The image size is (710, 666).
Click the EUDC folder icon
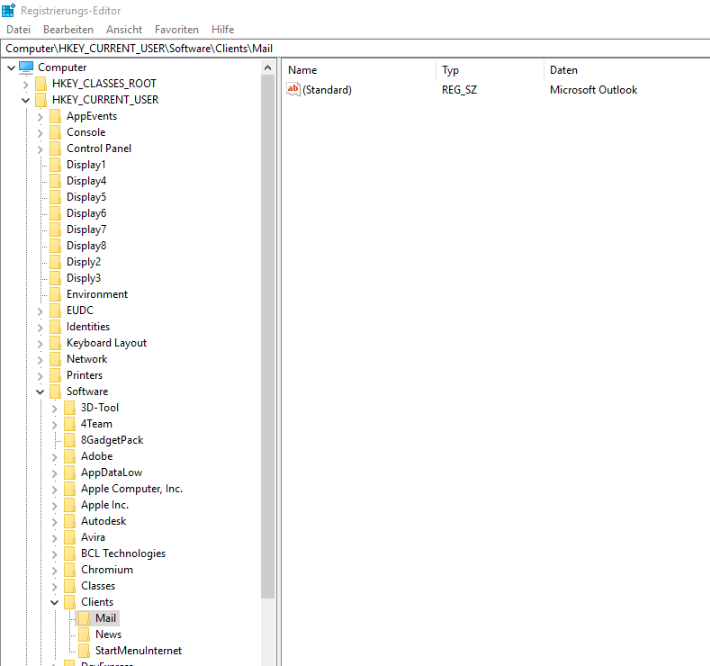coord(55,311)
